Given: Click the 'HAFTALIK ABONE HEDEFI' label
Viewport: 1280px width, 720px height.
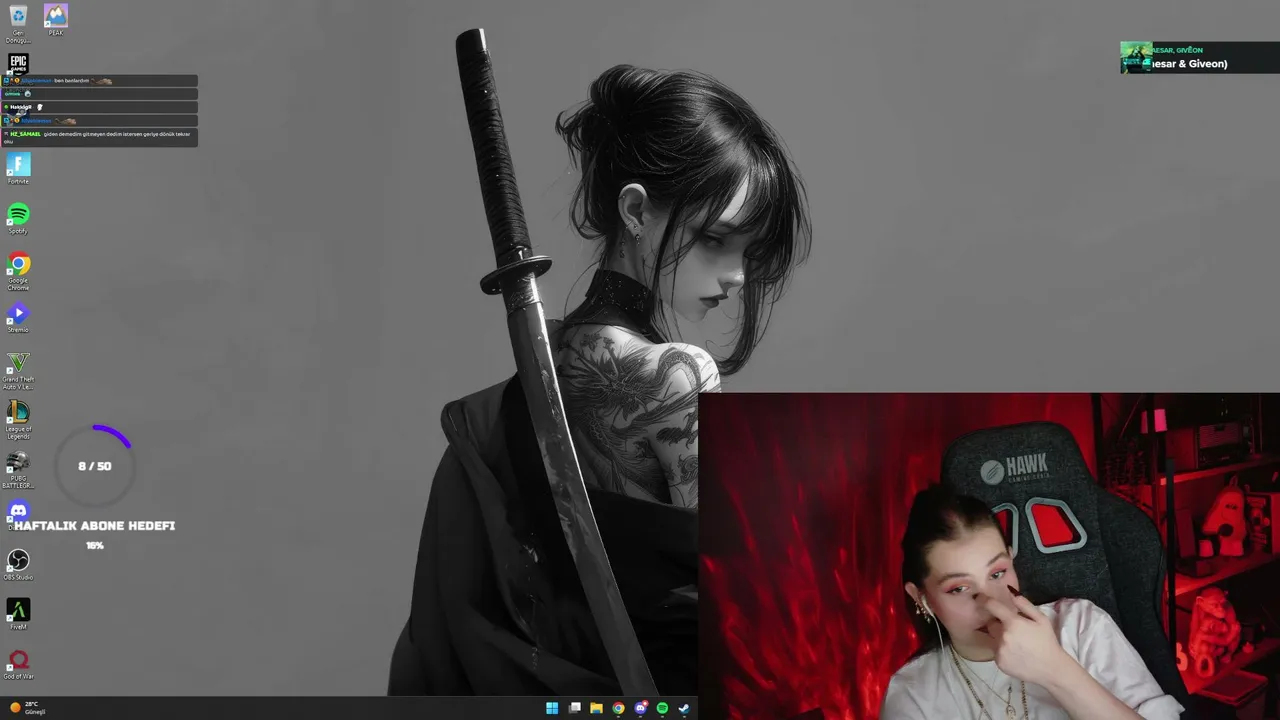Looking at the screenshot, I should (95, 526).
